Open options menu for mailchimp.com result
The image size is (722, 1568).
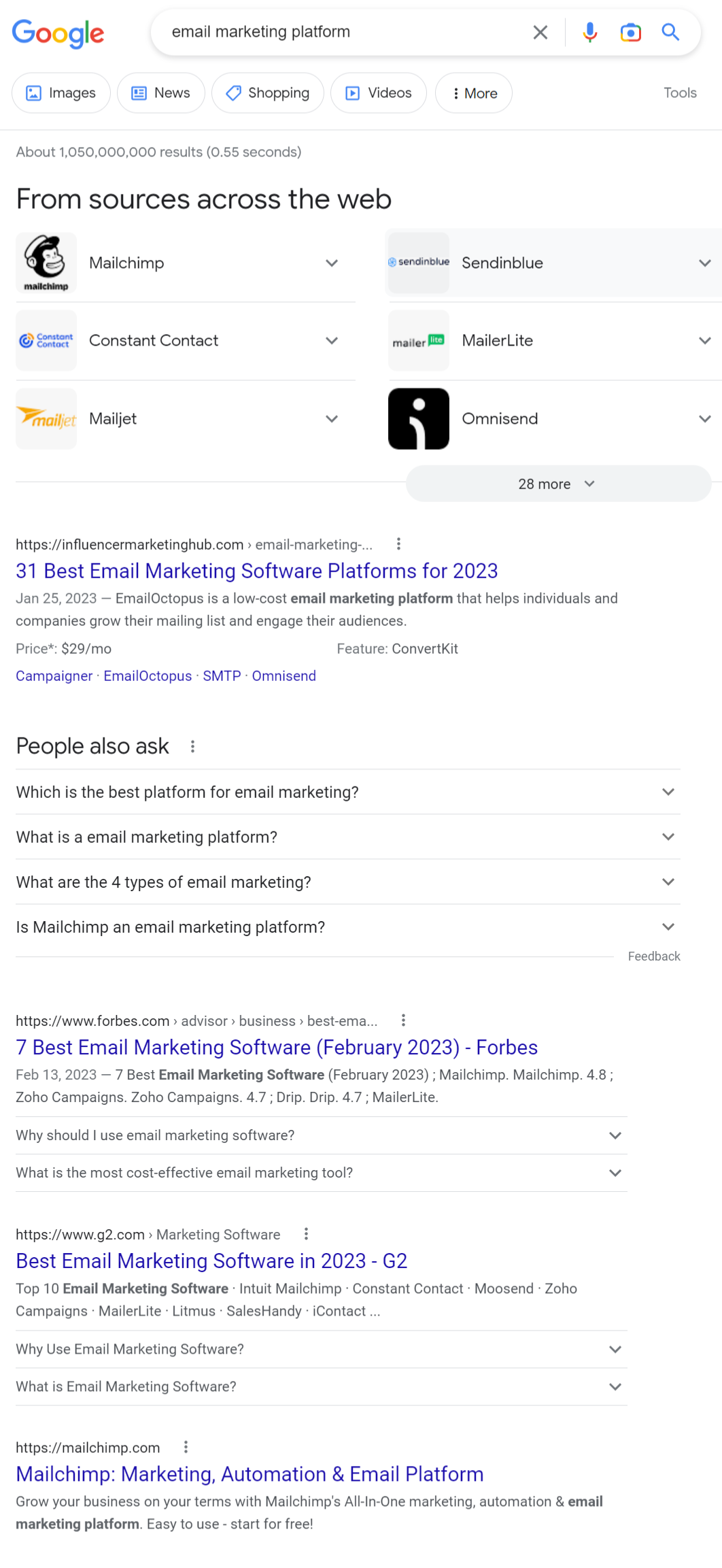(186, 1447)
